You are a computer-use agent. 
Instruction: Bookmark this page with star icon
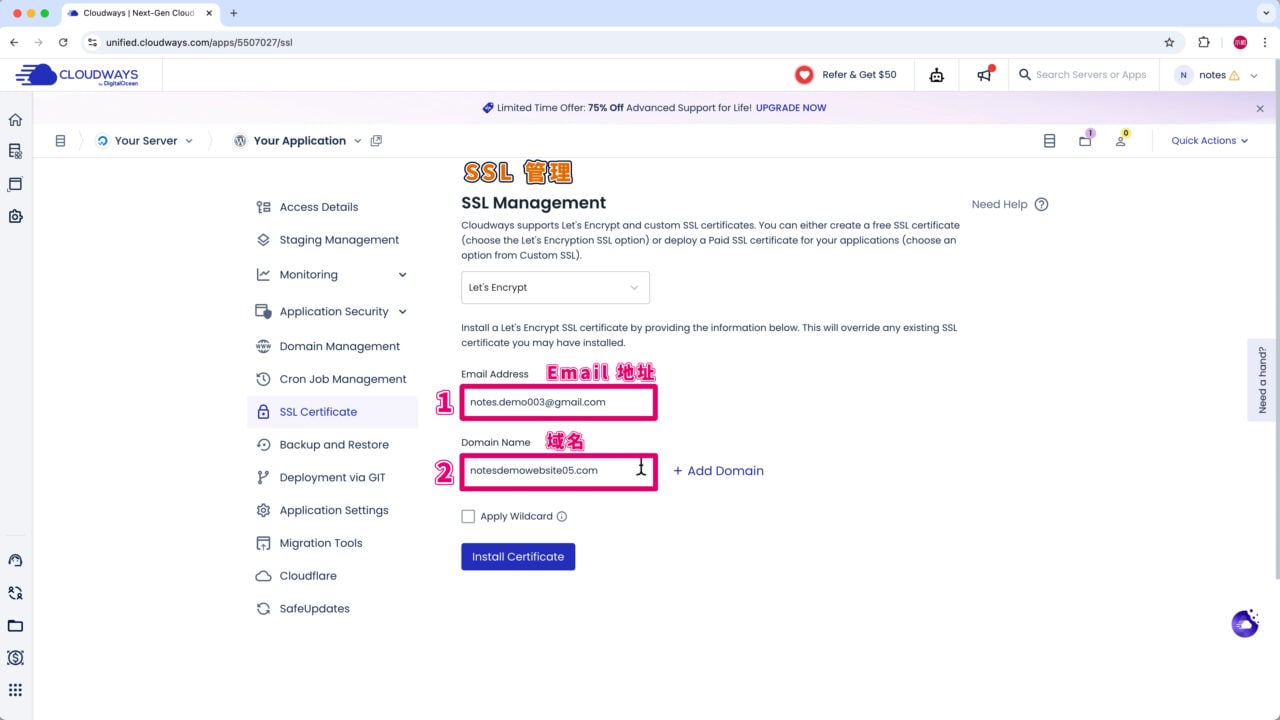click(1169, 43)
